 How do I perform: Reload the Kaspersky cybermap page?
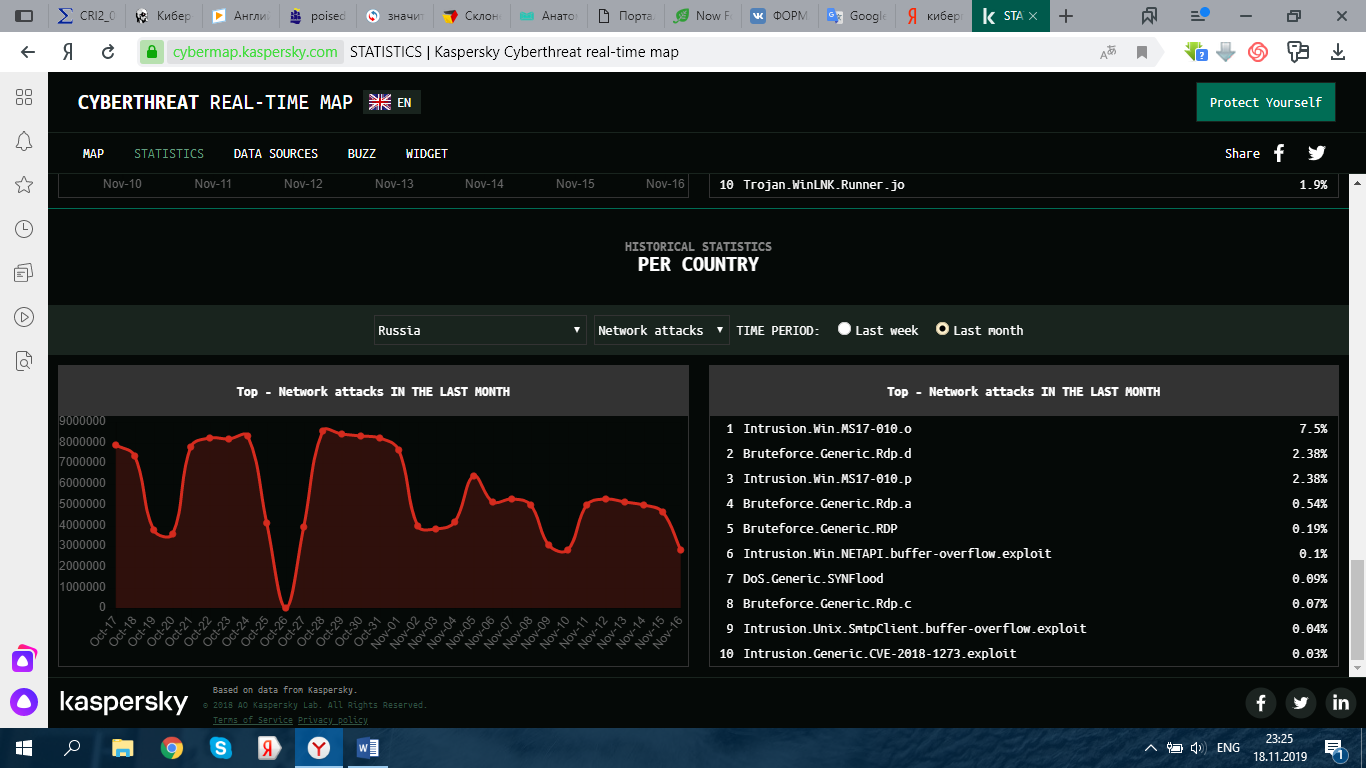(108, 52)
